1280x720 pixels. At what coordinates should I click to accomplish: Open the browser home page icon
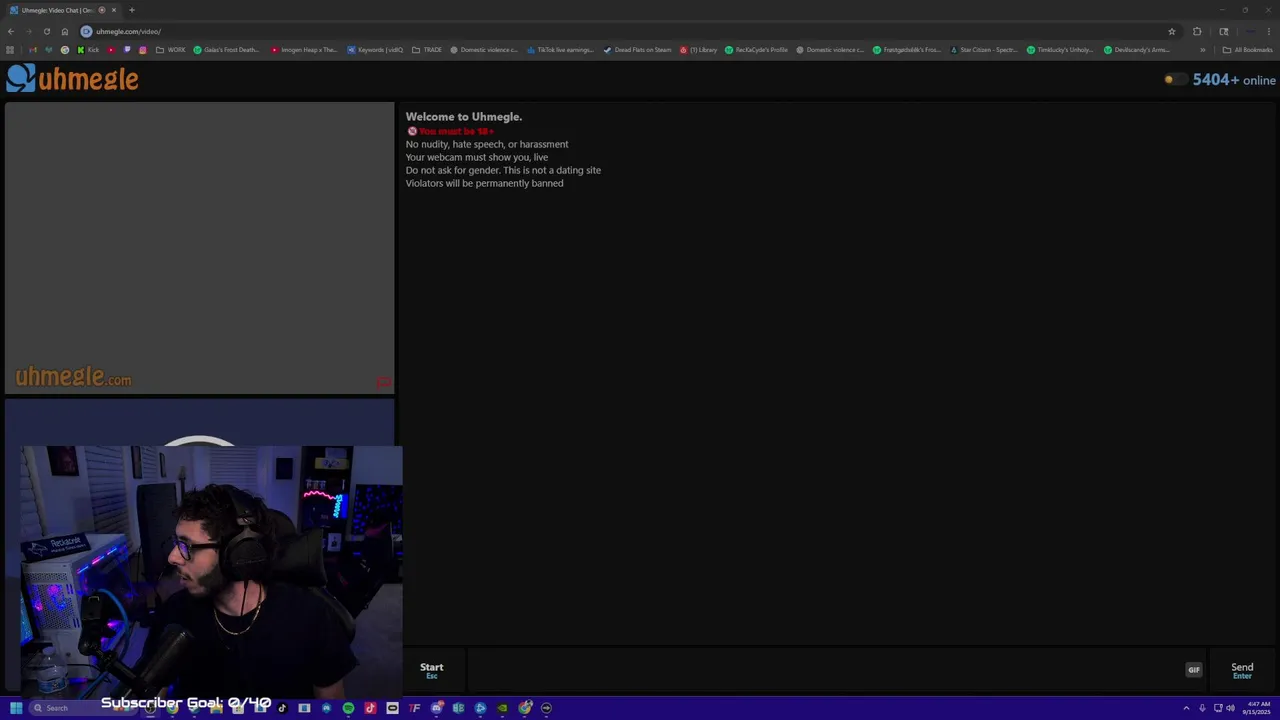click(x=65, y=31)
